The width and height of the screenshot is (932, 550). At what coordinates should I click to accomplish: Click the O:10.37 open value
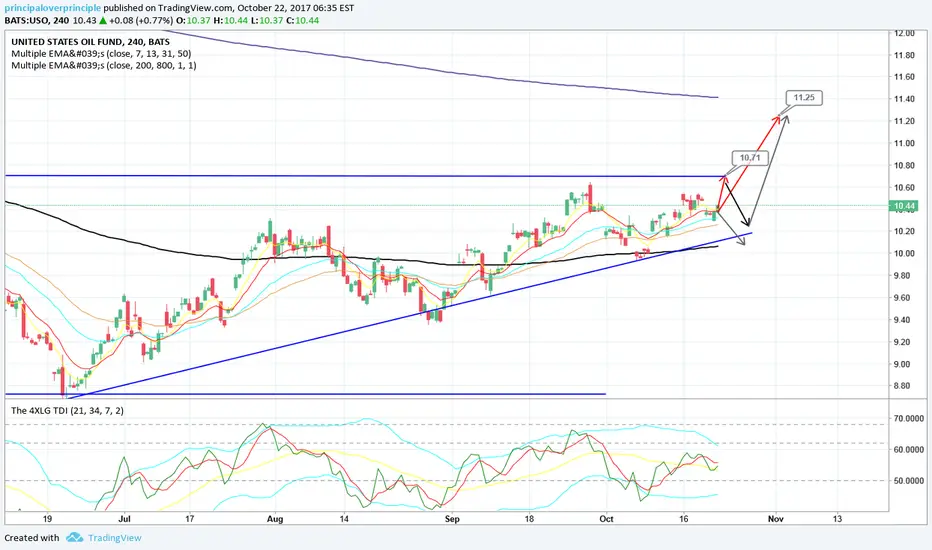coord(193,21)
